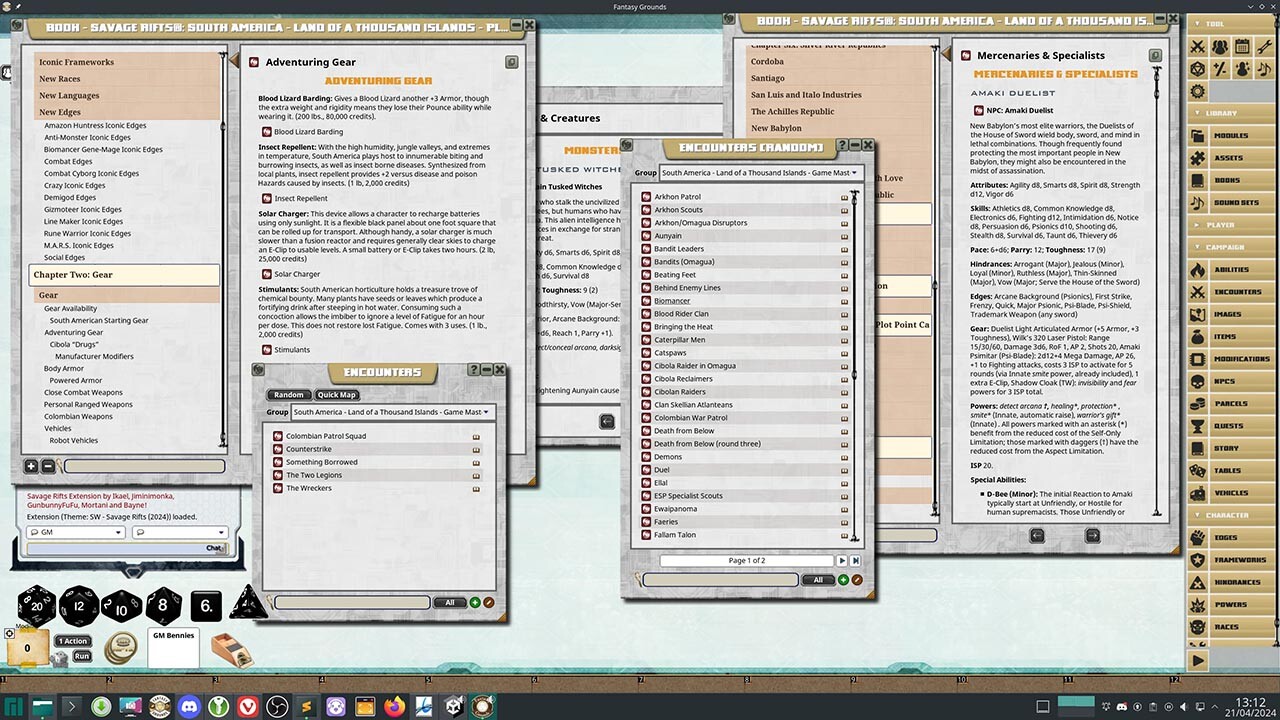The width and height of the screenshot is (1280, 720).
Task: Open the Combat Tracker crossed-swords icon
Action: click(1197, 46)
